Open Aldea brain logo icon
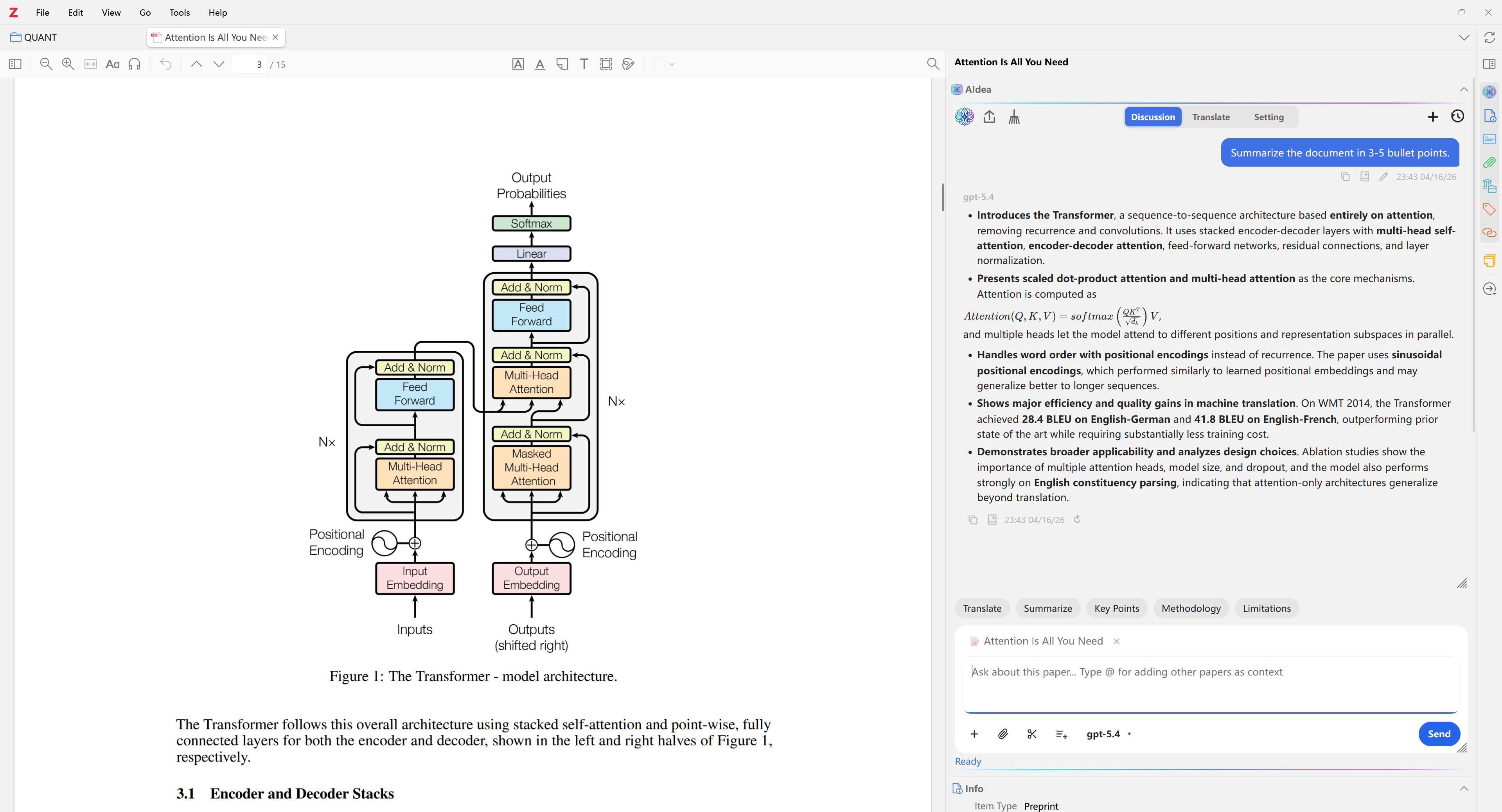 pyautogui.click(x=965, y=117)
